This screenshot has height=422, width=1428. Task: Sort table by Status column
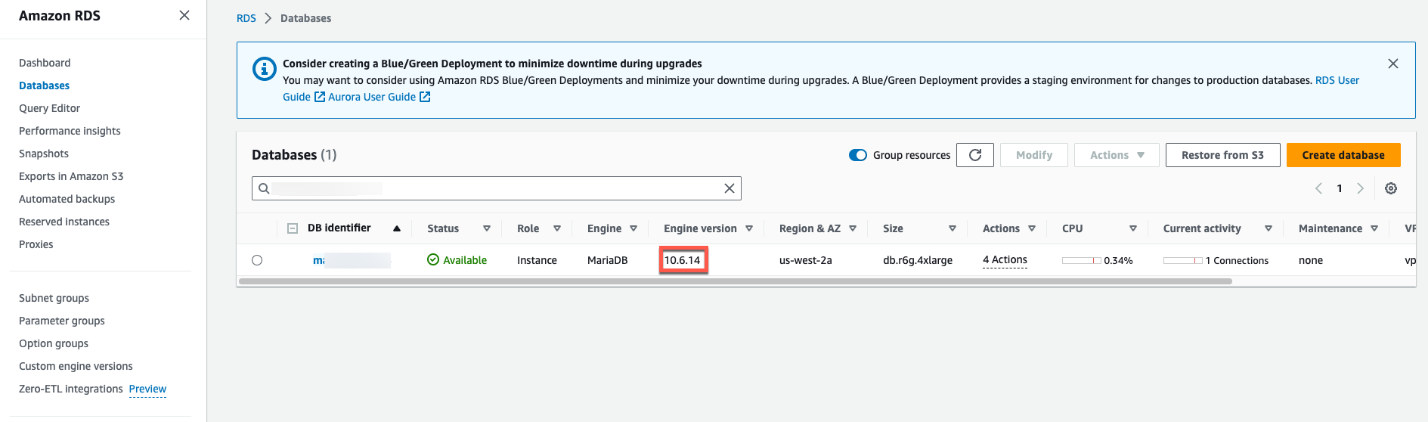(487, 228)
